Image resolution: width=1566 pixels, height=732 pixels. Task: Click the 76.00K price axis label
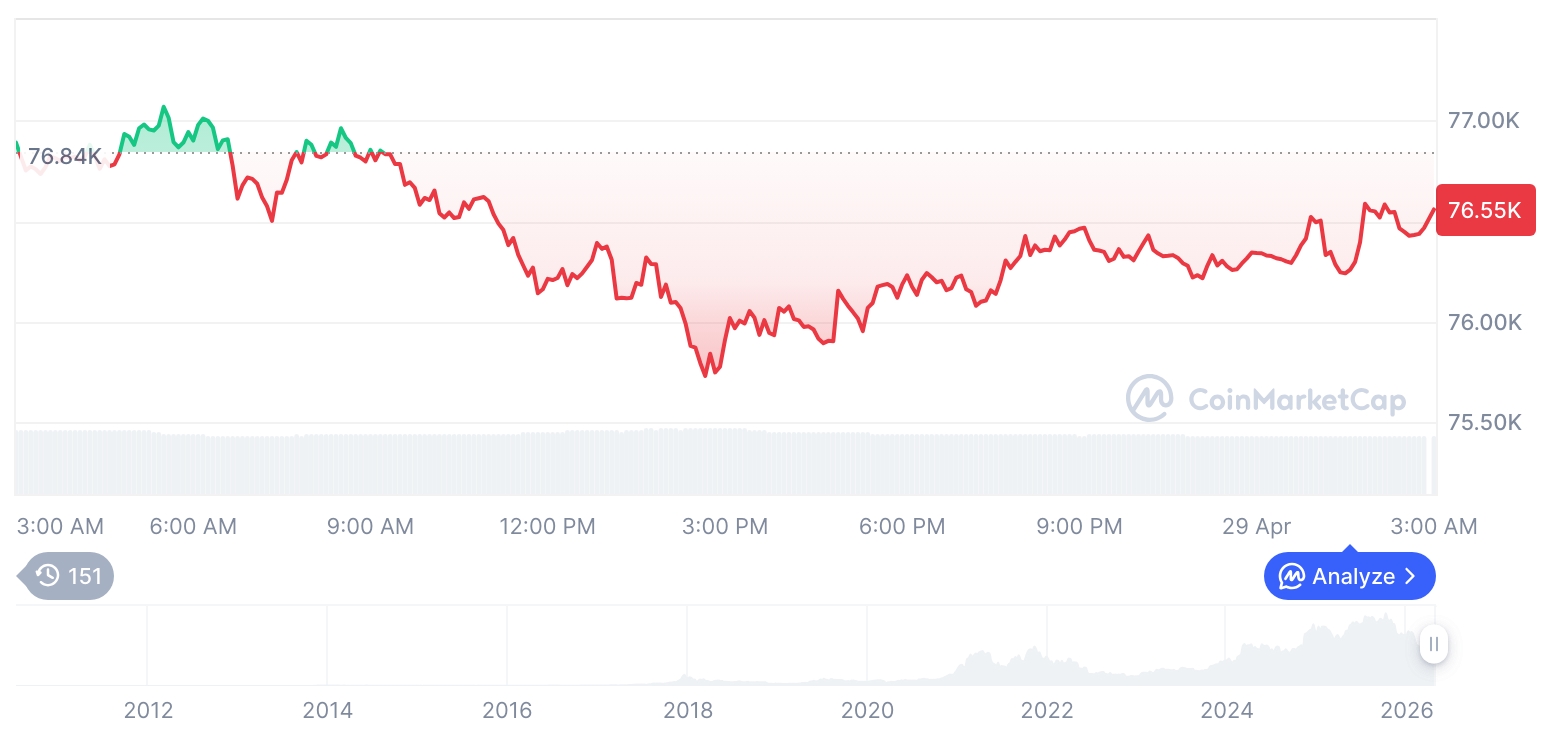tap(1484, 323)
